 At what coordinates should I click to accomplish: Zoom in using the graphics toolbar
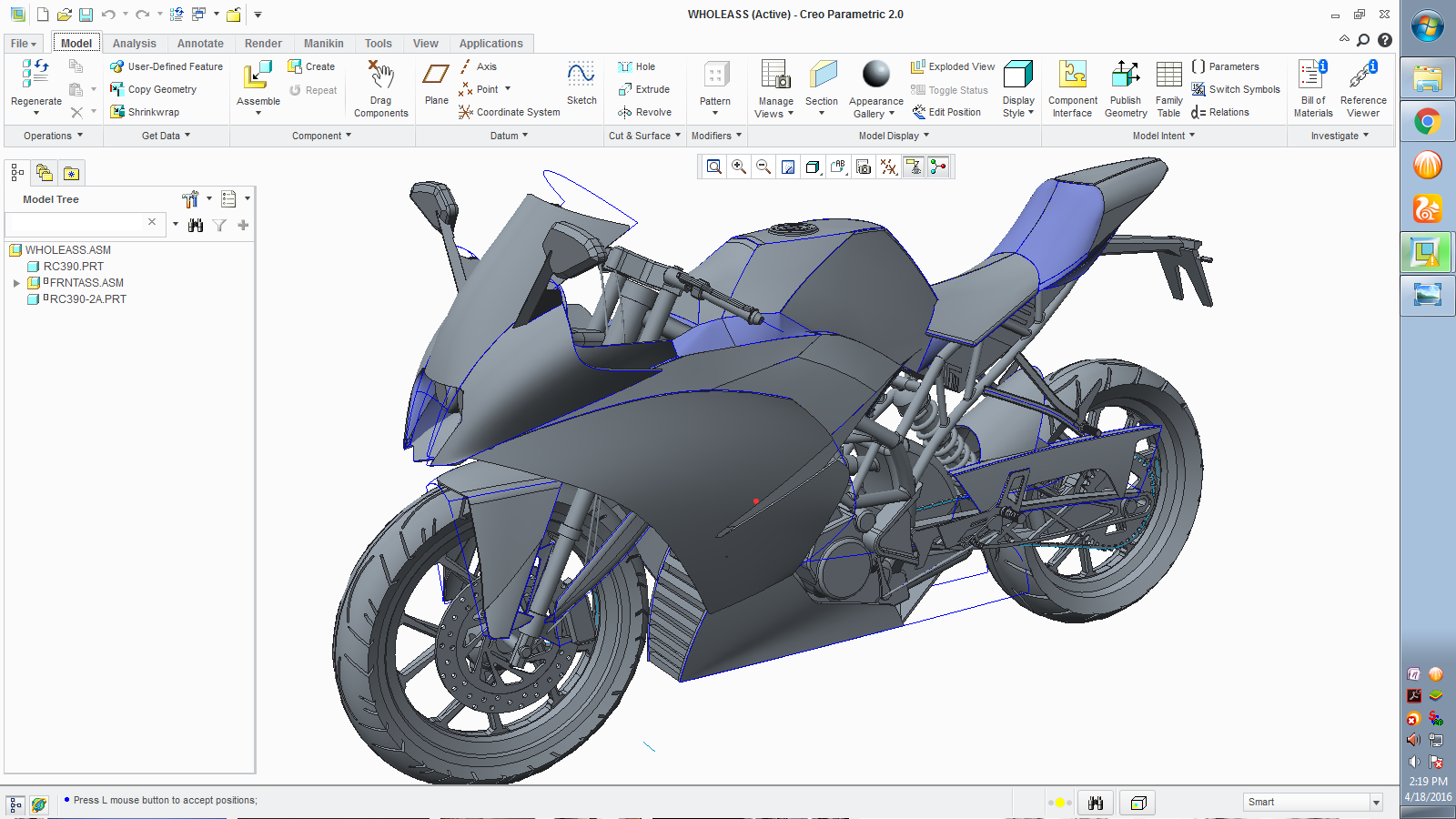pyautogui.click(x=739, y=167)
